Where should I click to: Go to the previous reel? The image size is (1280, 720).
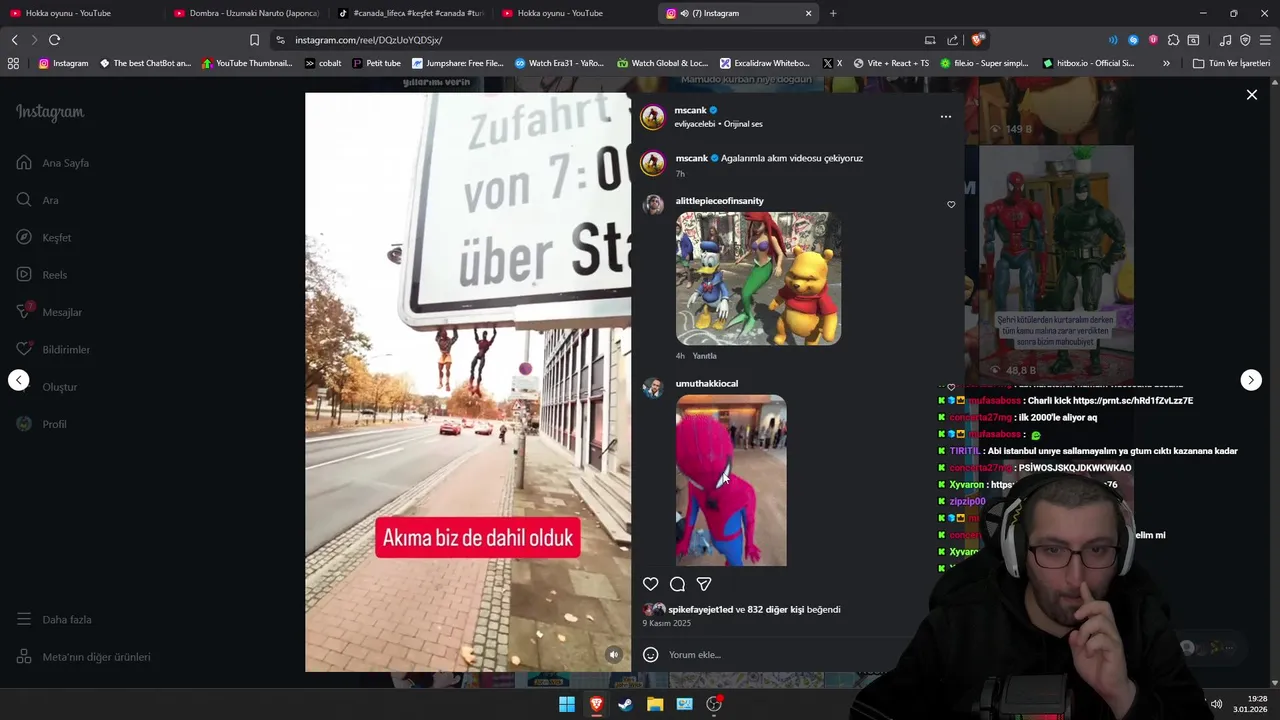19,380
